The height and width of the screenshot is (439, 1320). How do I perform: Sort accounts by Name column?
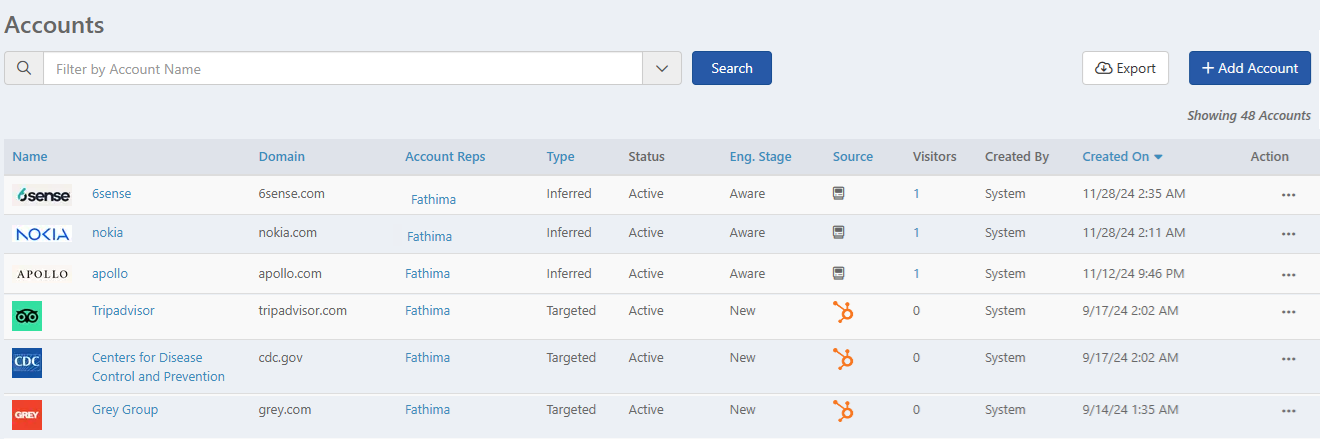[30, 157]
